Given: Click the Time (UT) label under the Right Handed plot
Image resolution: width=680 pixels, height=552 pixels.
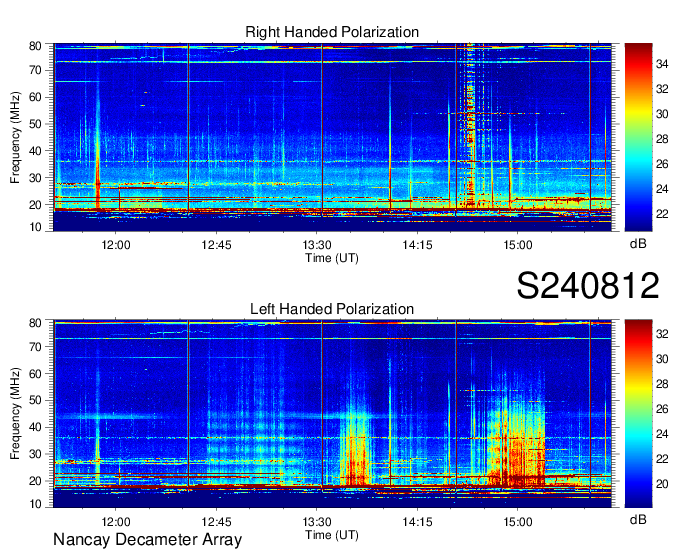Looking at the screenshot, I should (332, 258).
